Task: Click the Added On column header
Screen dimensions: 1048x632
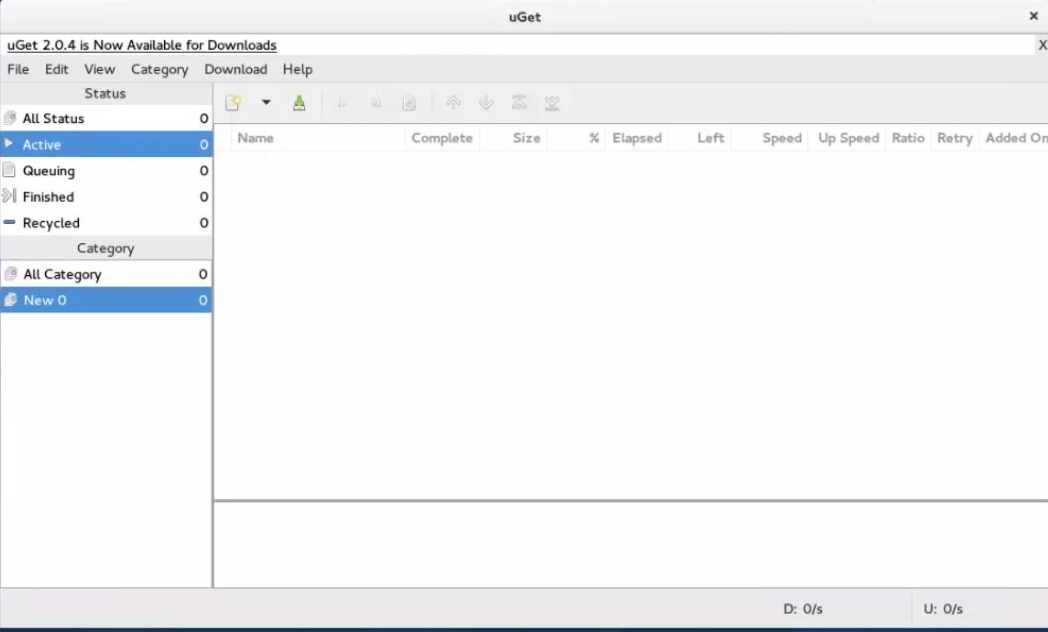Action: [x=1014, y=138]
